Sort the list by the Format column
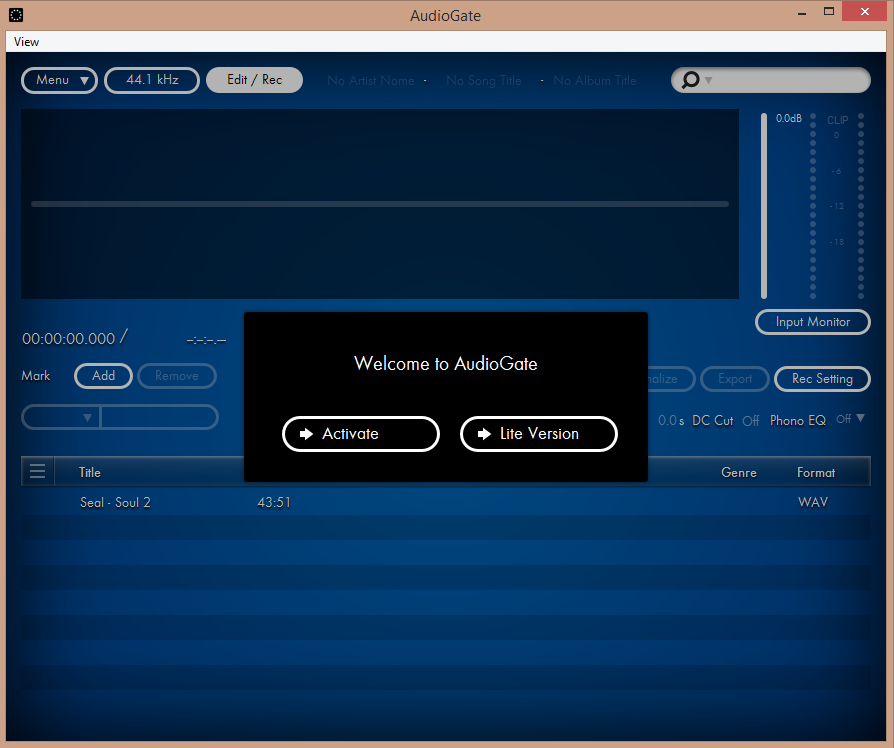This screenshot has width=894, height=748. [x=816, y=472]
